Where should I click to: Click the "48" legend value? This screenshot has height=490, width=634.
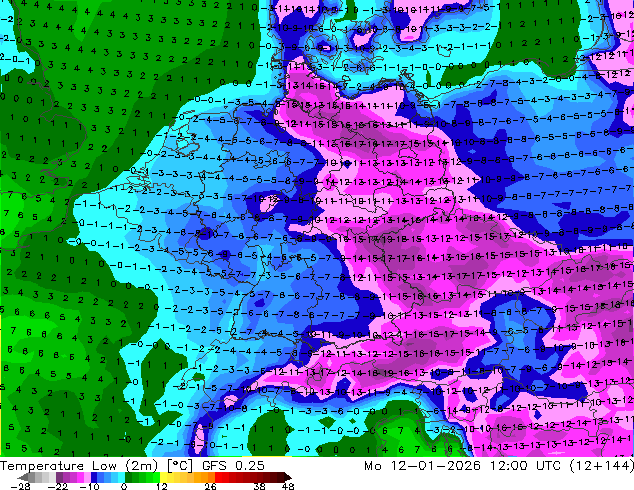click(x=288, y=486)
